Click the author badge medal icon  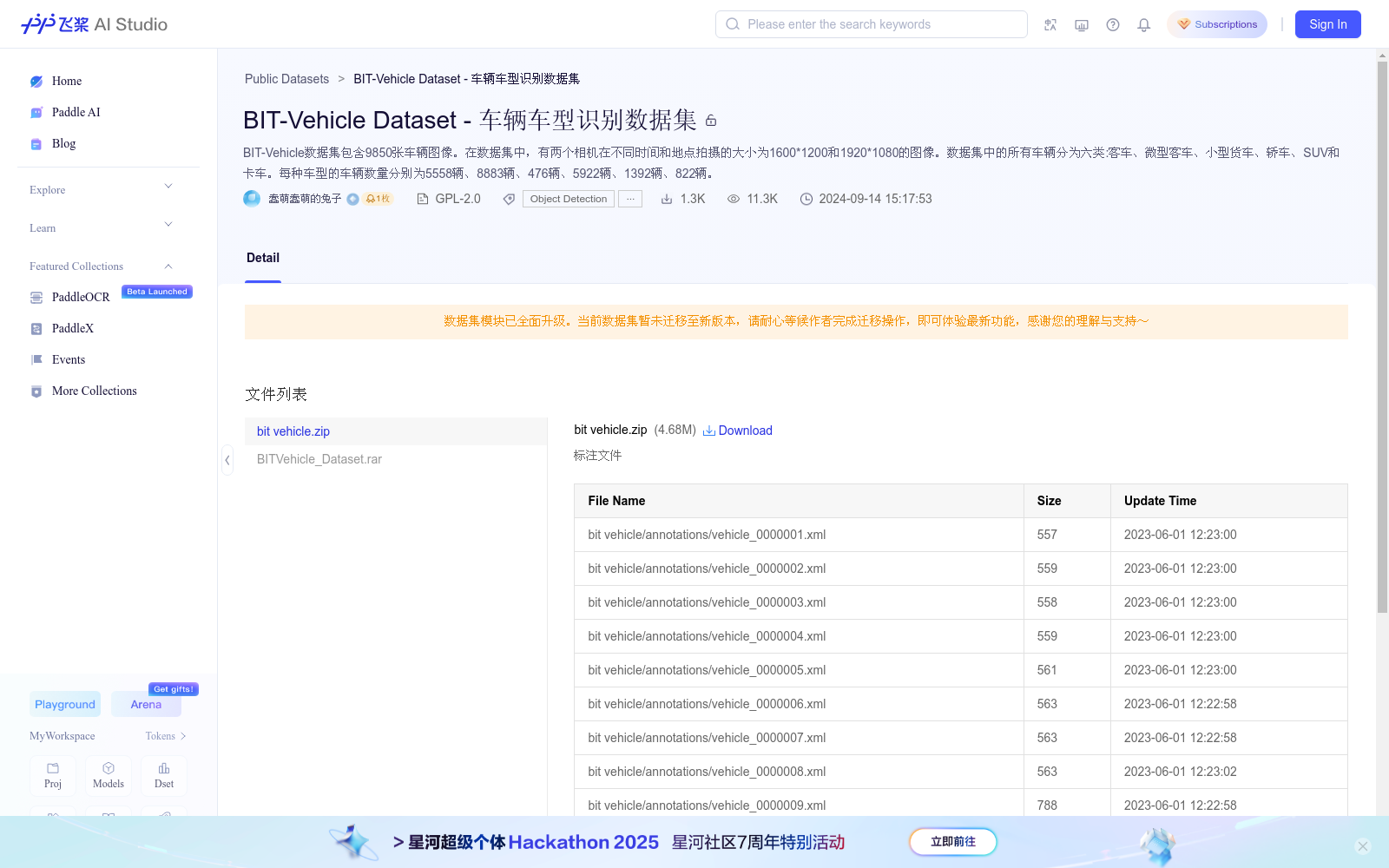(x=352, y=199)
